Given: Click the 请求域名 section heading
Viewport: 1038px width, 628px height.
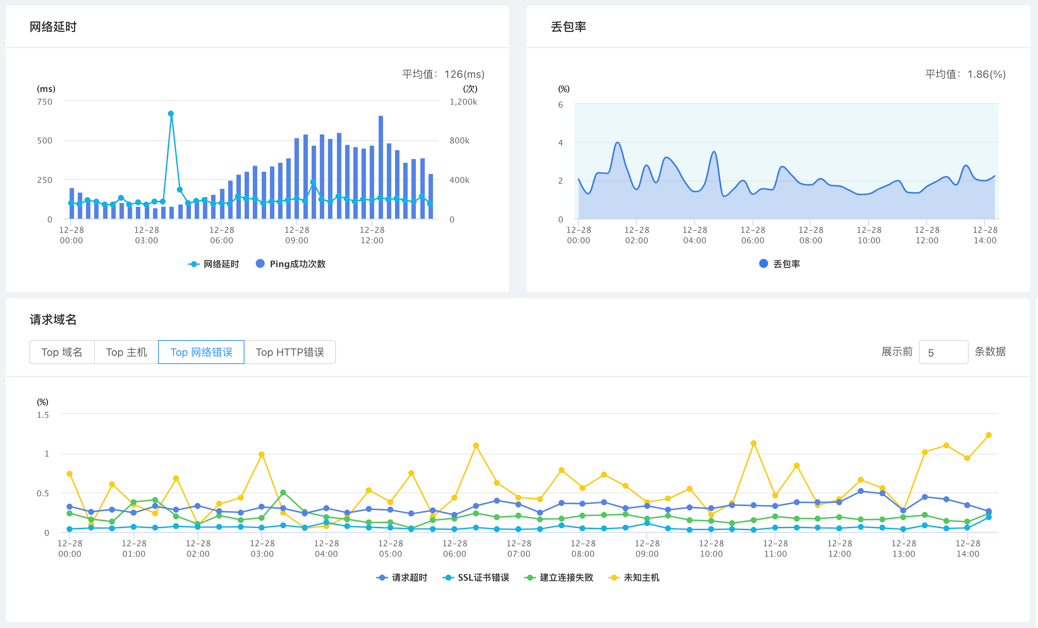Looking at the screenshot, I should click(x=53, y=320).
